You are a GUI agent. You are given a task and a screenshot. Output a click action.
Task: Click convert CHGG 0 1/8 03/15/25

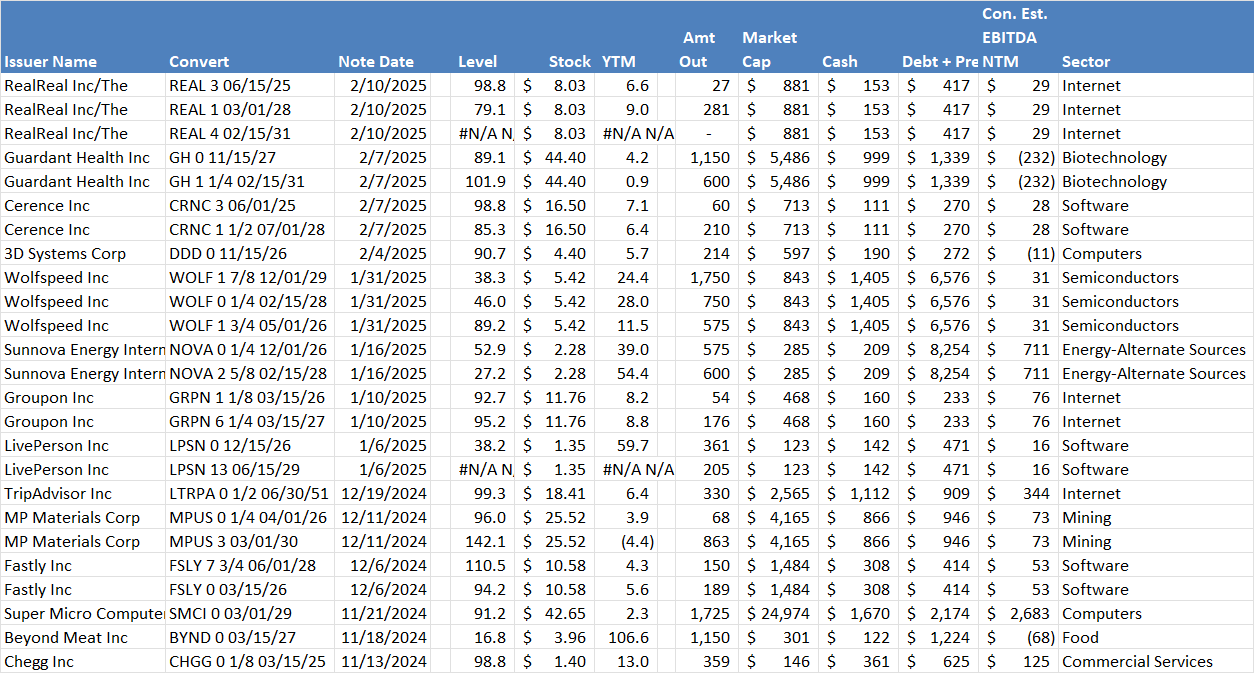point(246,662)
